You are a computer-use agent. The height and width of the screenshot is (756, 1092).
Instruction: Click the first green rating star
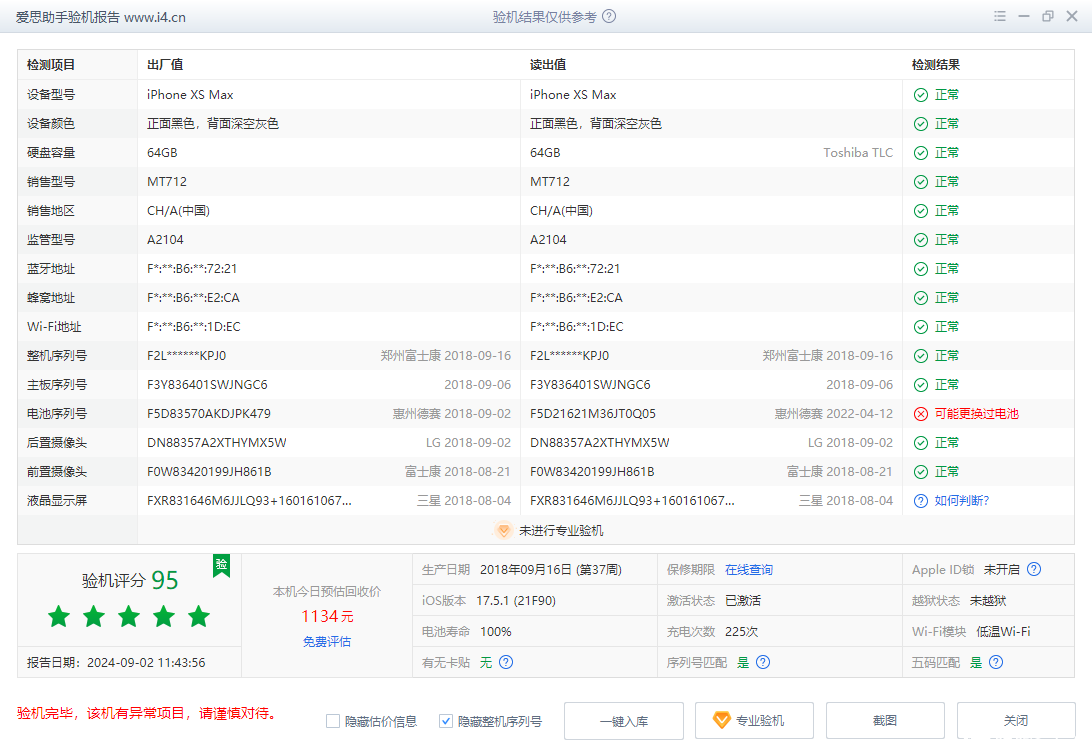59,616
